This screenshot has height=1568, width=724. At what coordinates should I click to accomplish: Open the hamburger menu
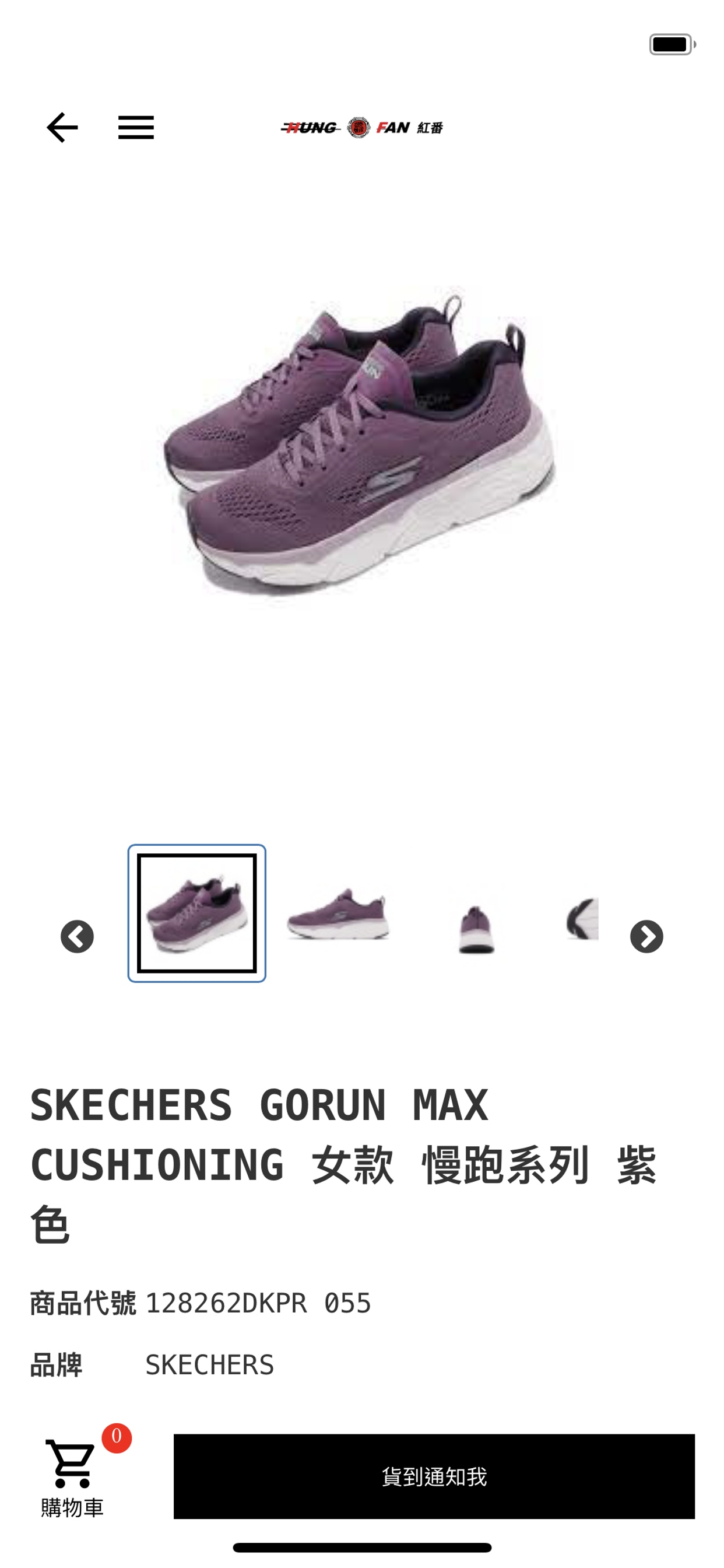[x=136, y=128]
